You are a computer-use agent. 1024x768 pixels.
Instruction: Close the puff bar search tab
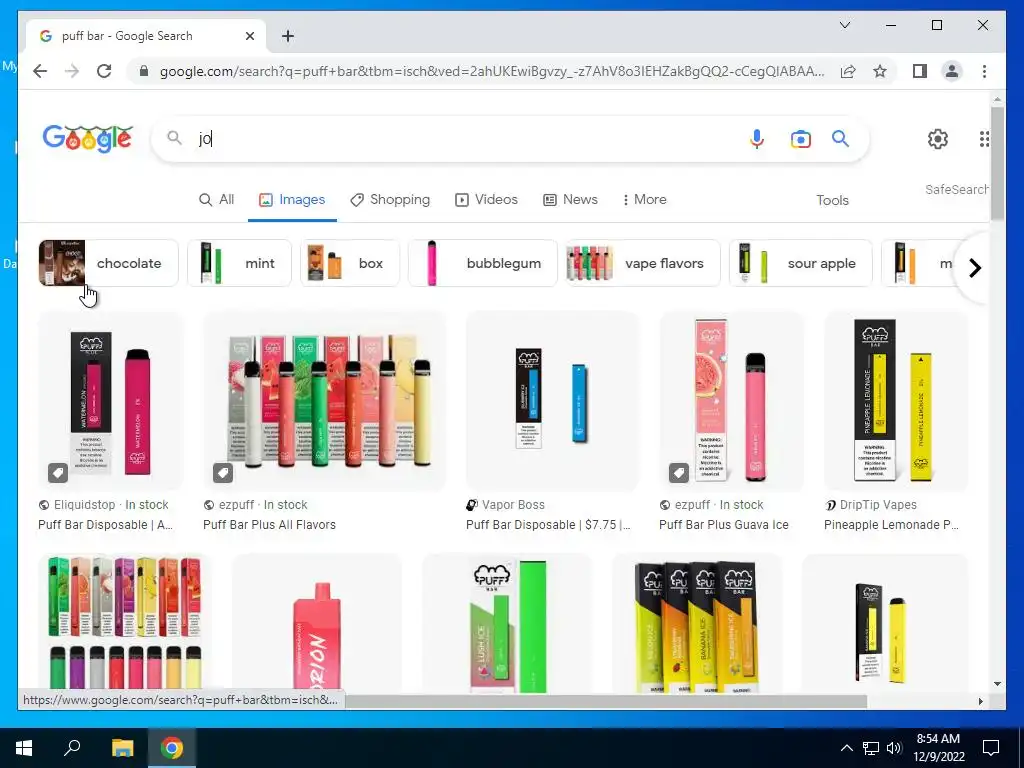click(x=249, y=36)
